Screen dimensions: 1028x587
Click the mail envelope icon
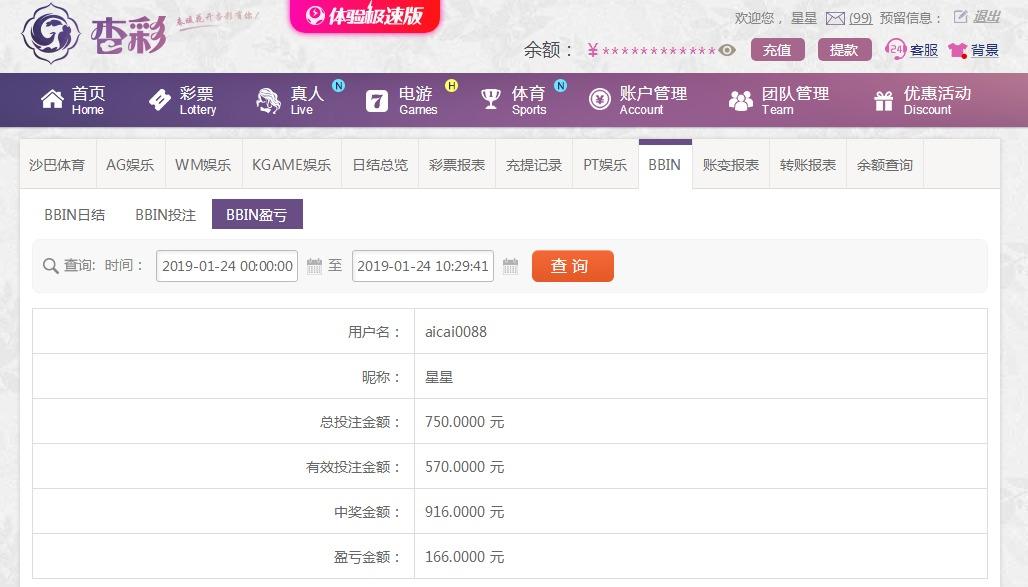(x=835, y=18)
